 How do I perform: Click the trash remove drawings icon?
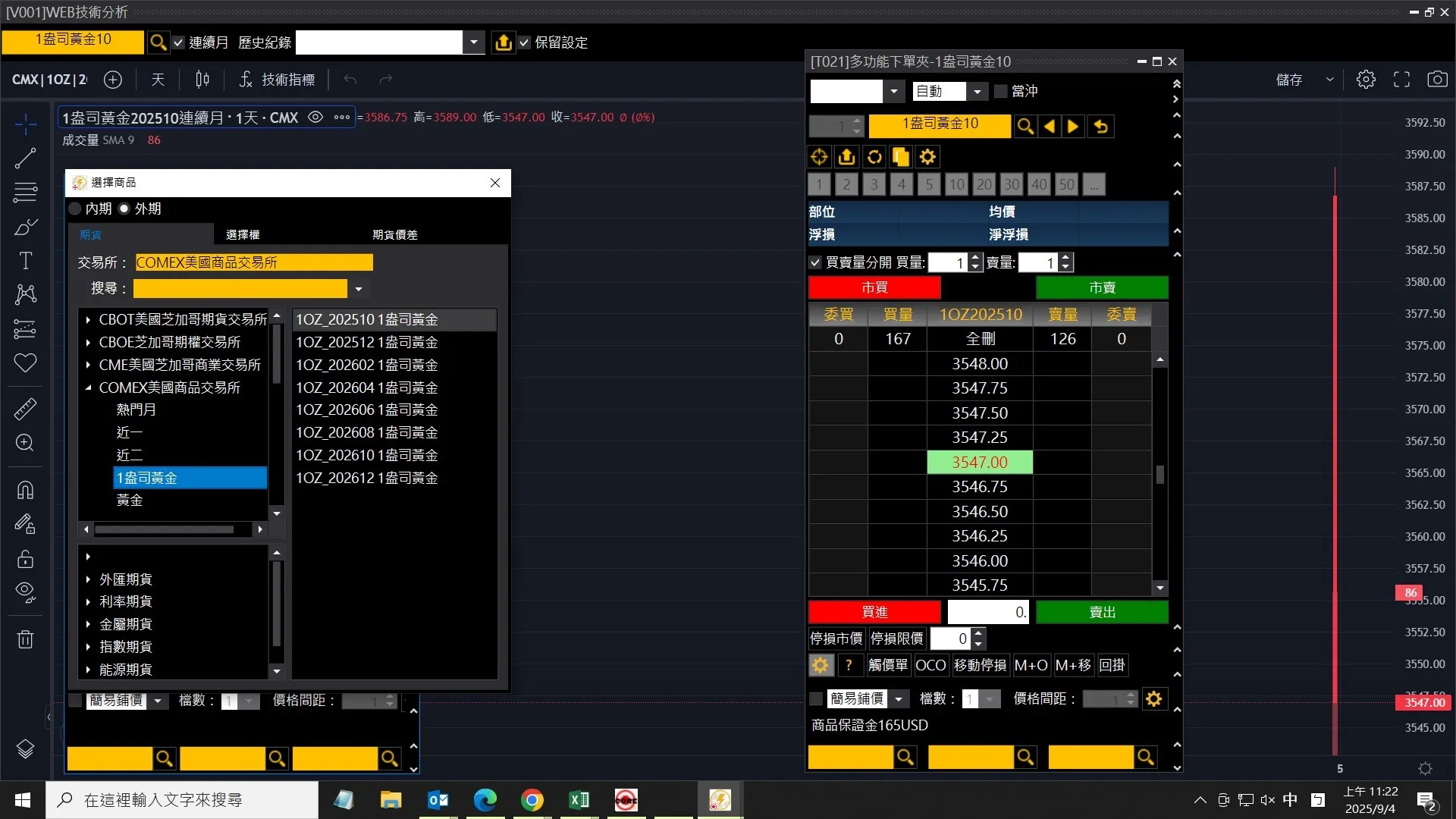coord(25,639)
